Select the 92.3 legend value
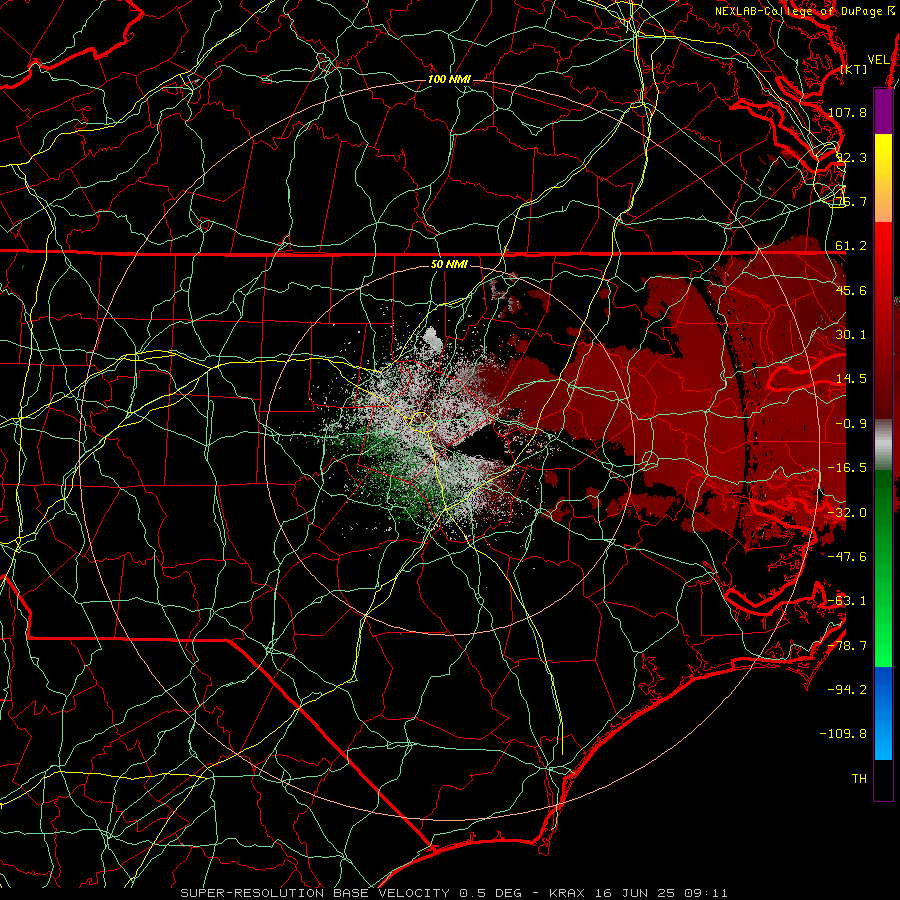Viewport: 900px width, 900px height. [851, 157]
